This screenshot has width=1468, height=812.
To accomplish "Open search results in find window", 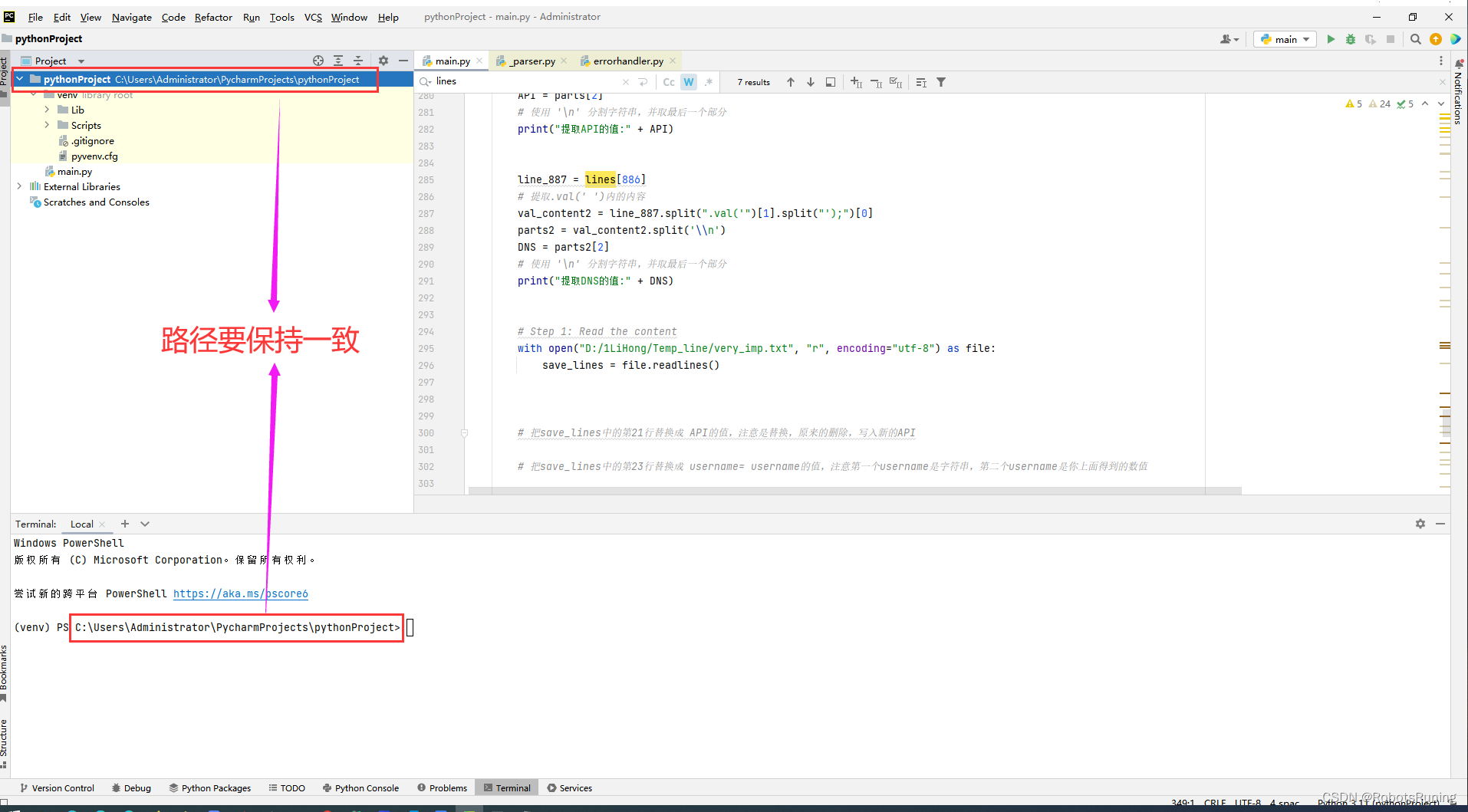I will click(831, 82).
